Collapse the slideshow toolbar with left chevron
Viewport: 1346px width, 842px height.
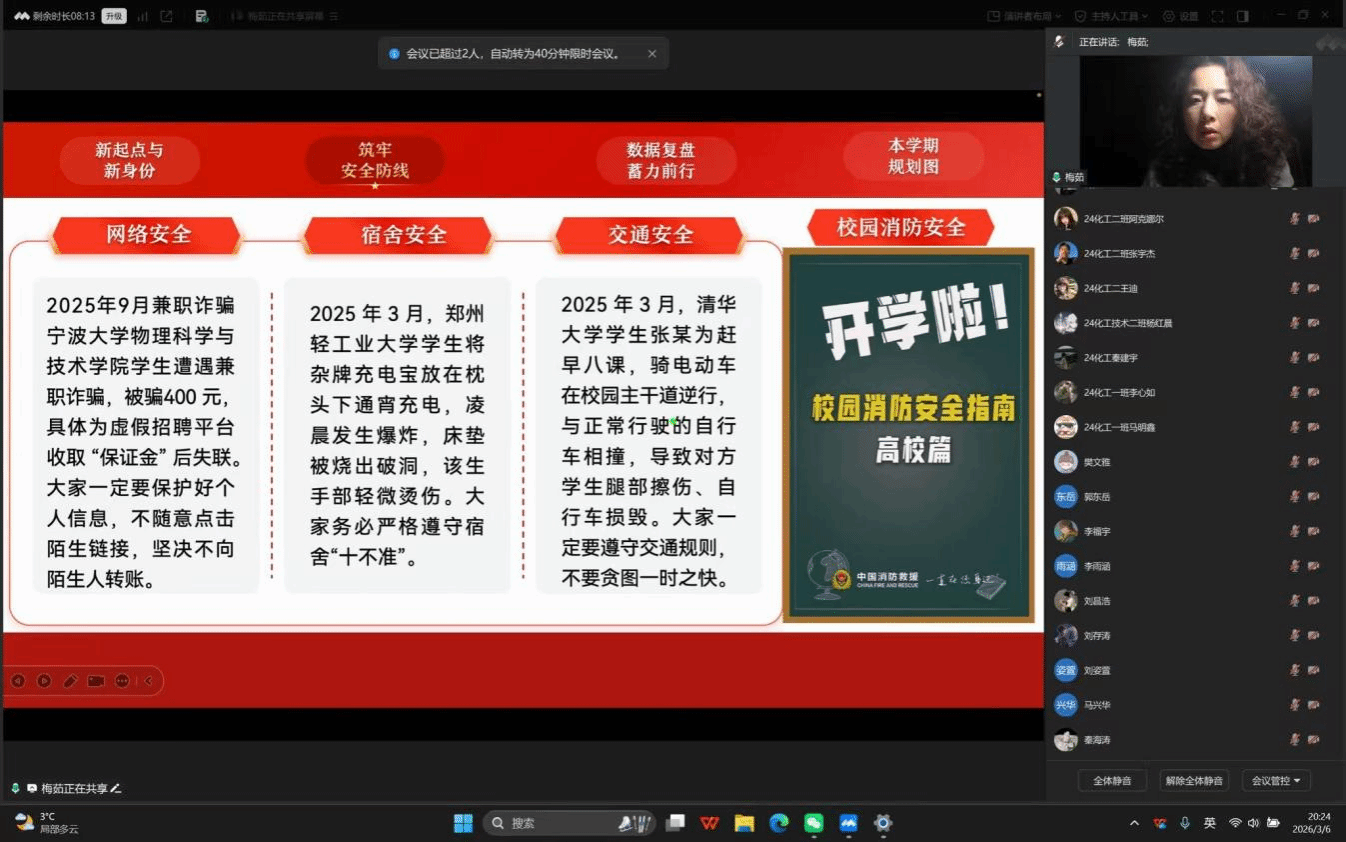148,681
